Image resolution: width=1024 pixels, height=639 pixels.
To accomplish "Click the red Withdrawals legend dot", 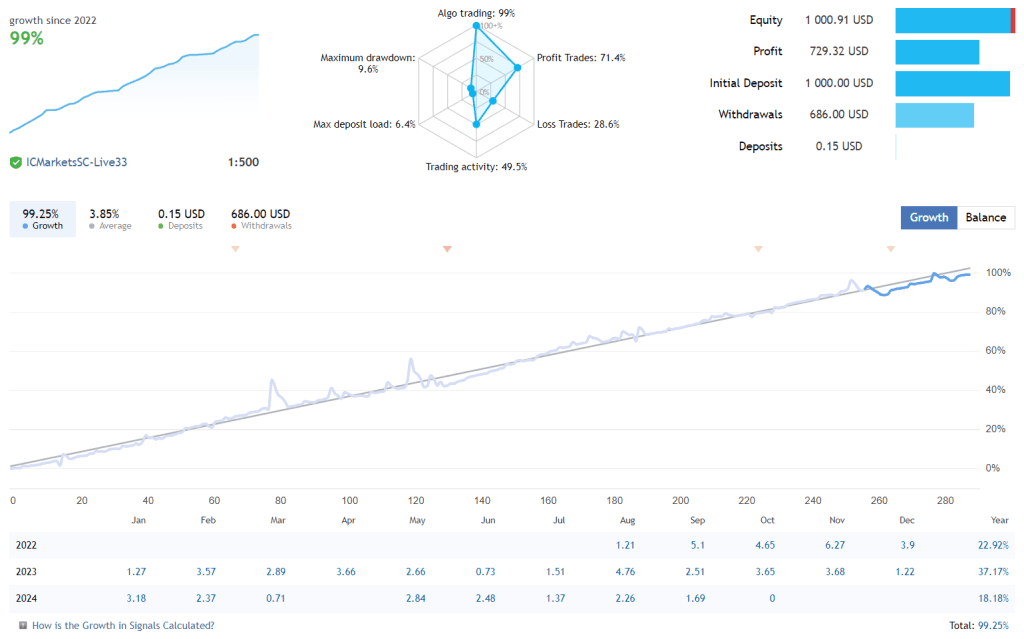I will 234,226.
